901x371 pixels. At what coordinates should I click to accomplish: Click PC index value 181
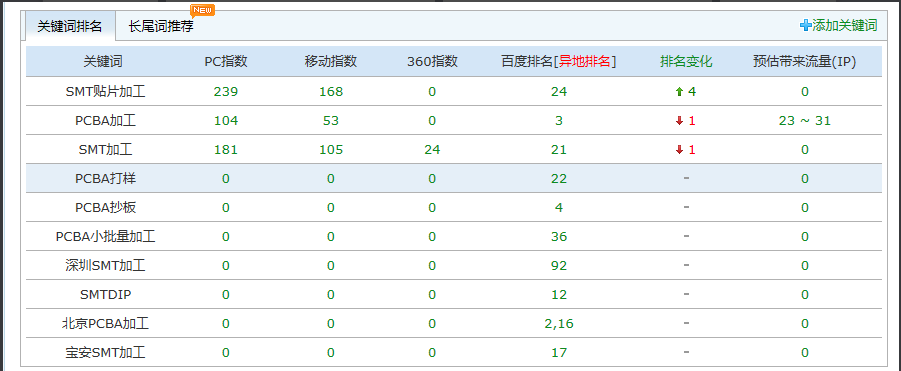(226, 150)
